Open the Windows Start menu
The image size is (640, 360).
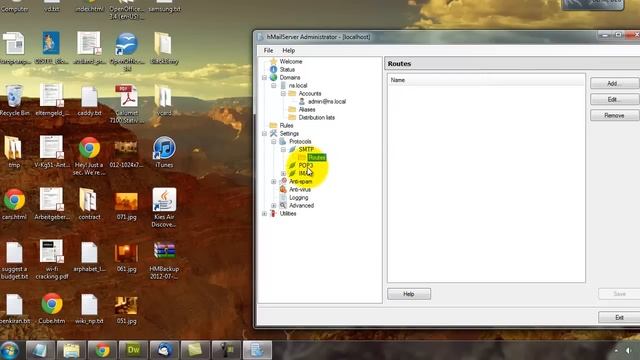point(10,350)
